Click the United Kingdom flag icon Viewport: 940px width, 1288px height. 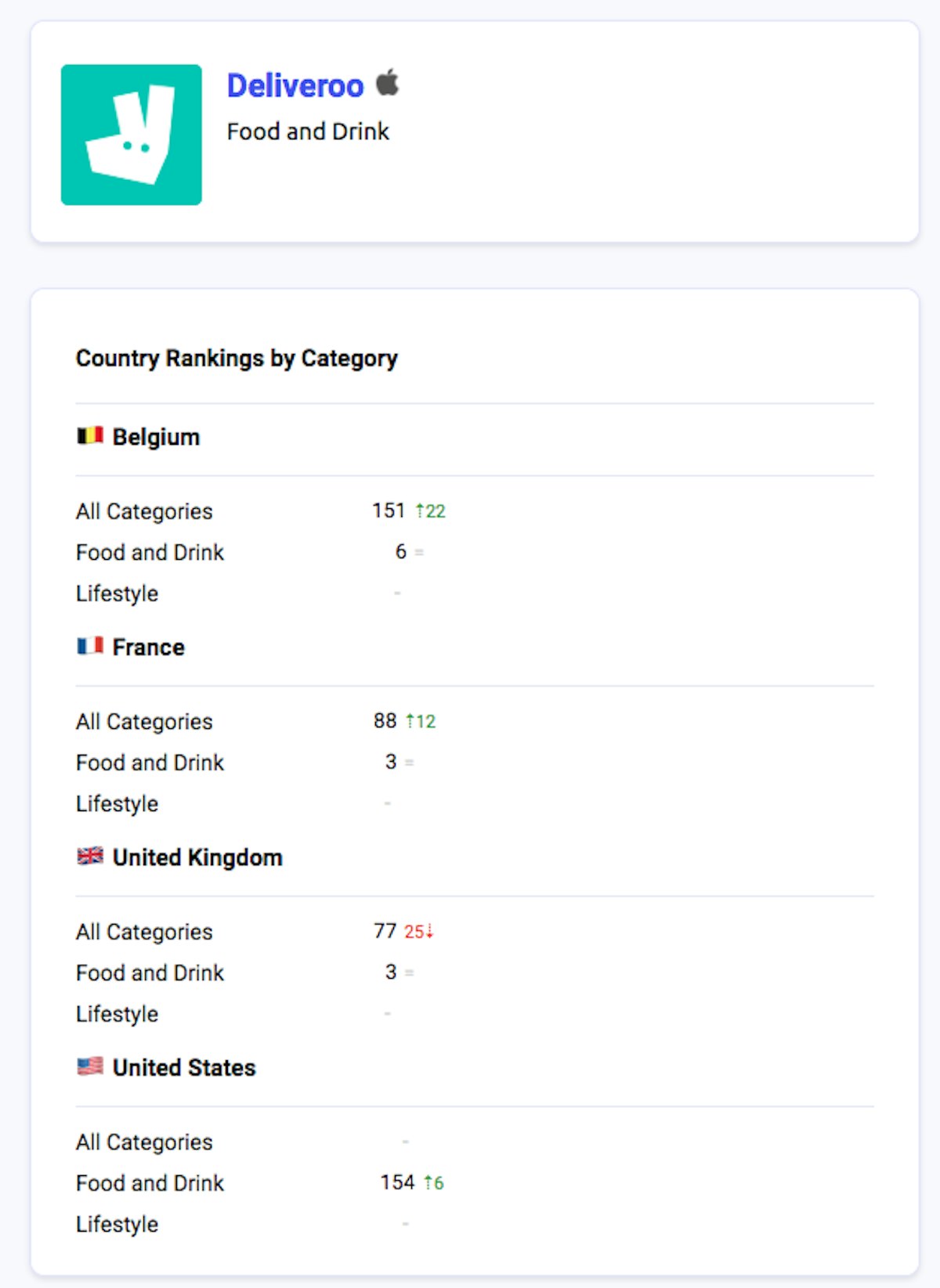click(90, 856)
